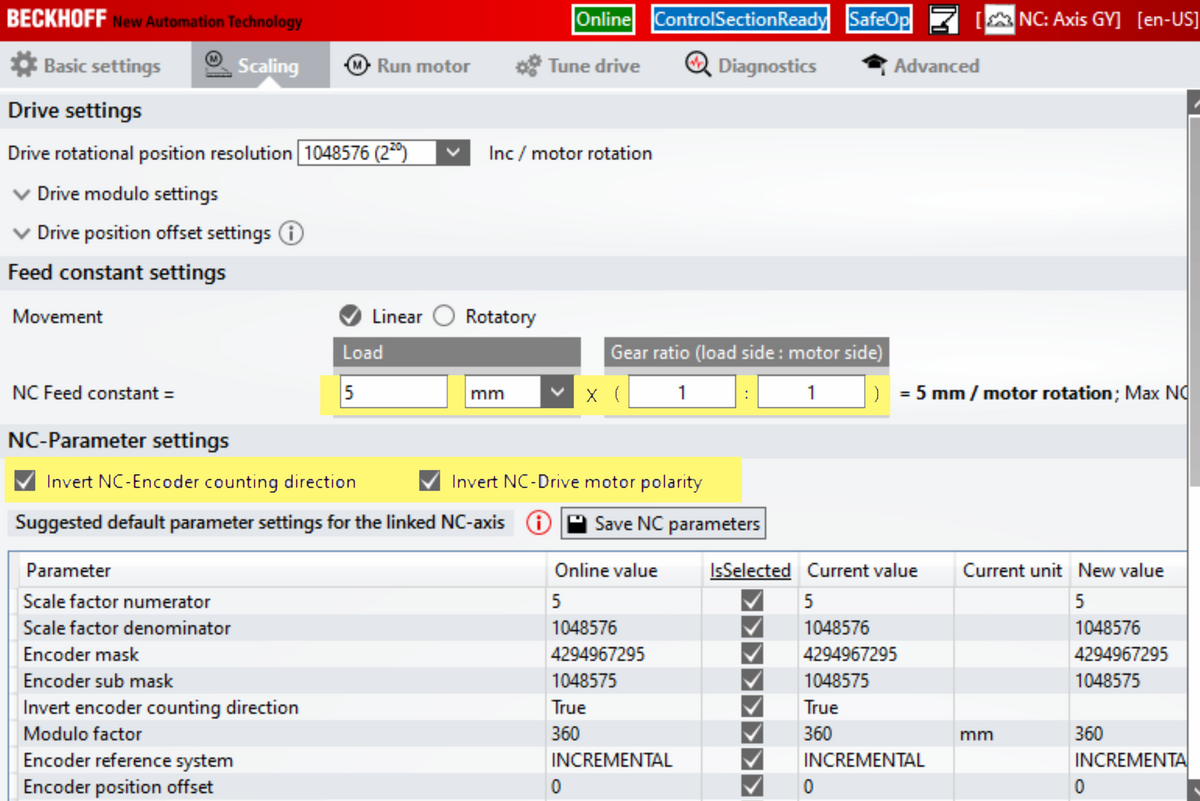Select the Rotatory movement radio button
This screenshot has width=1200, height=801.
point(444,317)
